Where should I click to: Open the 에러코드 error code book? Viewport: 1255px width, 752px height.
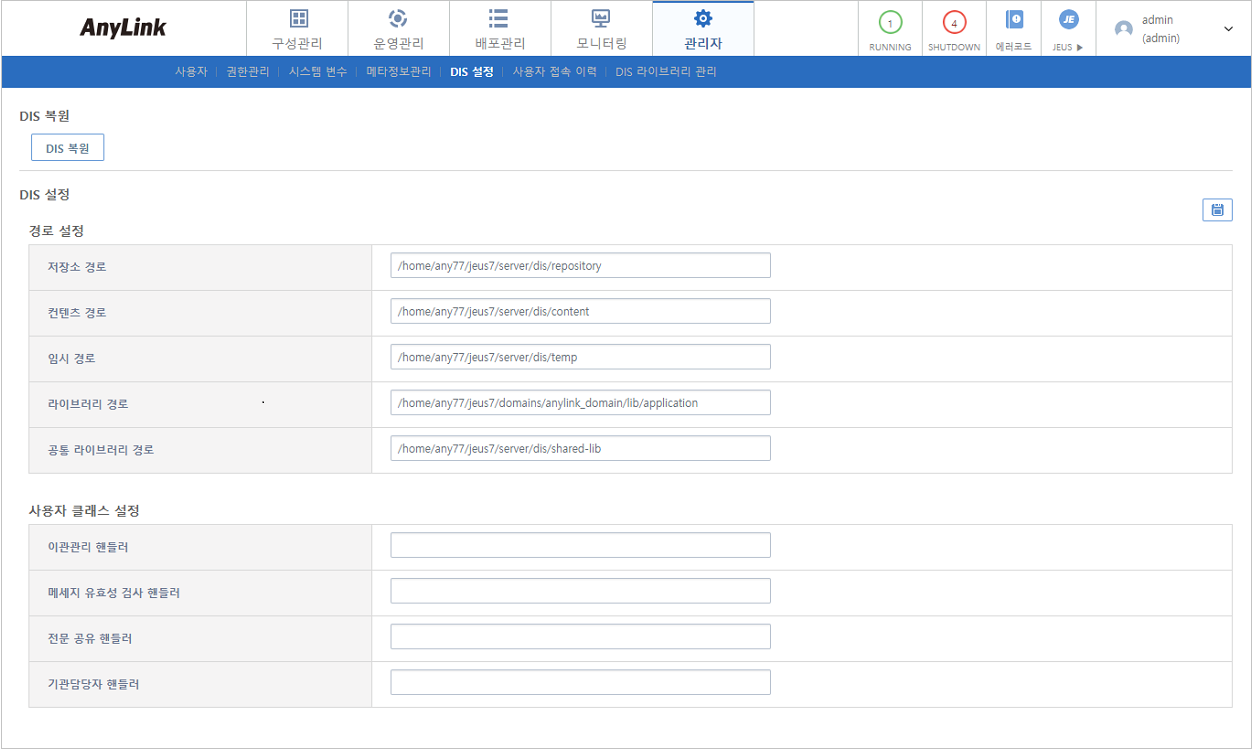coord(1014,21)
